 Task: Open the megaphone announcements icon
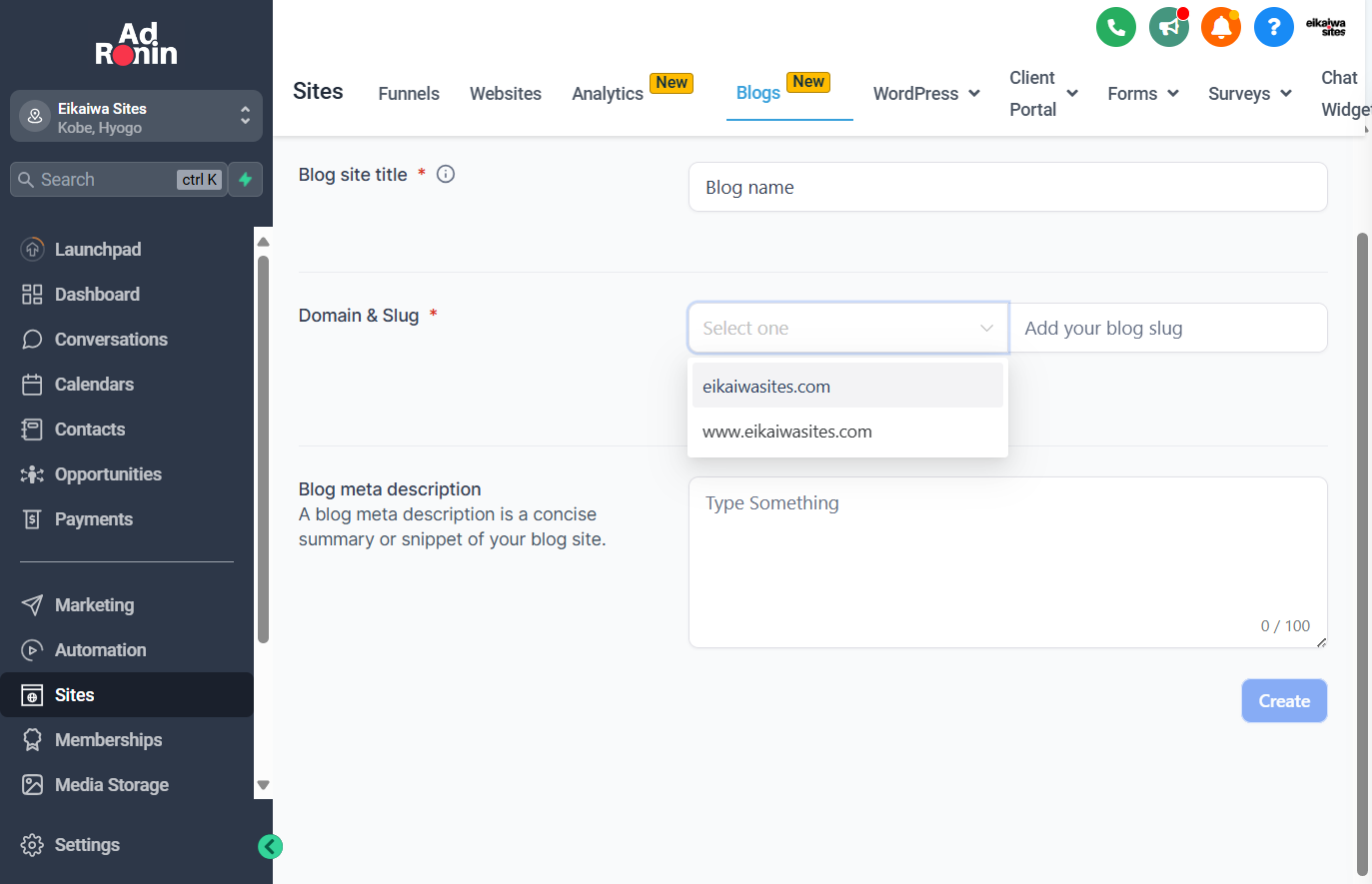1168,27
